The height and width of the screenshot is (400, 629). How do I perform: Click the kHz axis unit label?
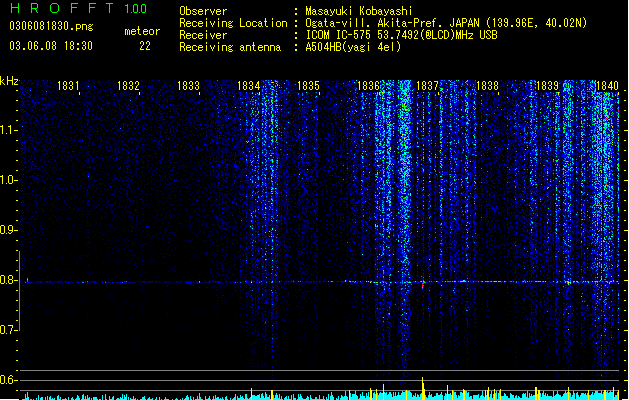(9, 81)
